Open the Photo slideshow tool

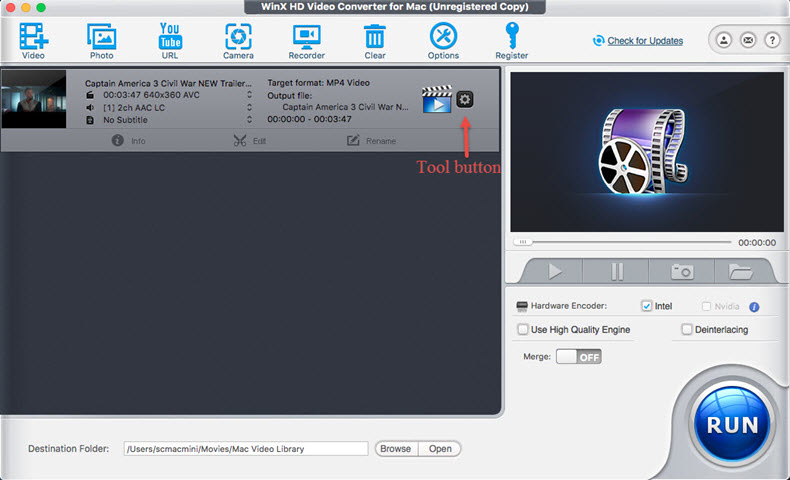point(102,41)
